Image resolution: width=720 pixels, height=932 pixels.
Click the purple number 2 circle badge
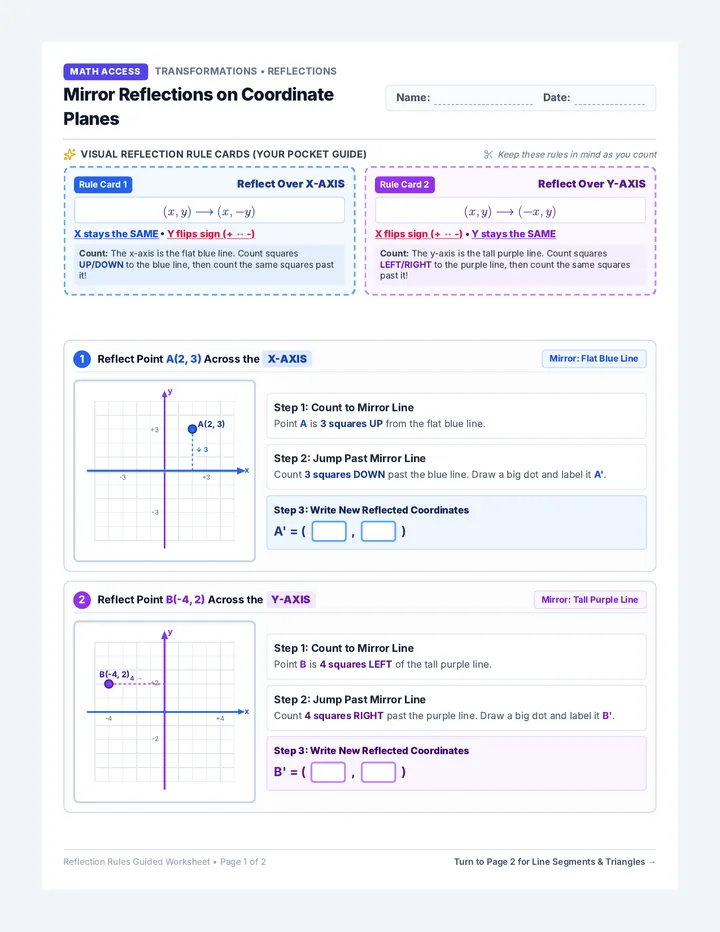(x=82, y=600)
